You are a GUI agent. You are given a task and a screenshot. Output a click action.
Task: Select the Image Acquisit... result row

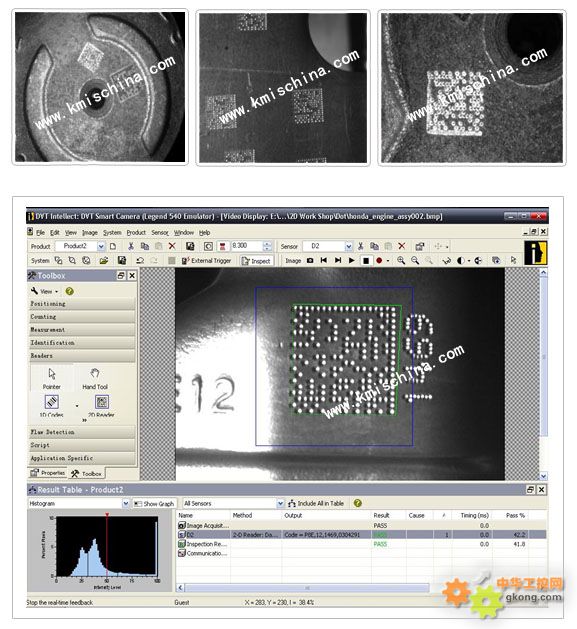coord(361,526)
